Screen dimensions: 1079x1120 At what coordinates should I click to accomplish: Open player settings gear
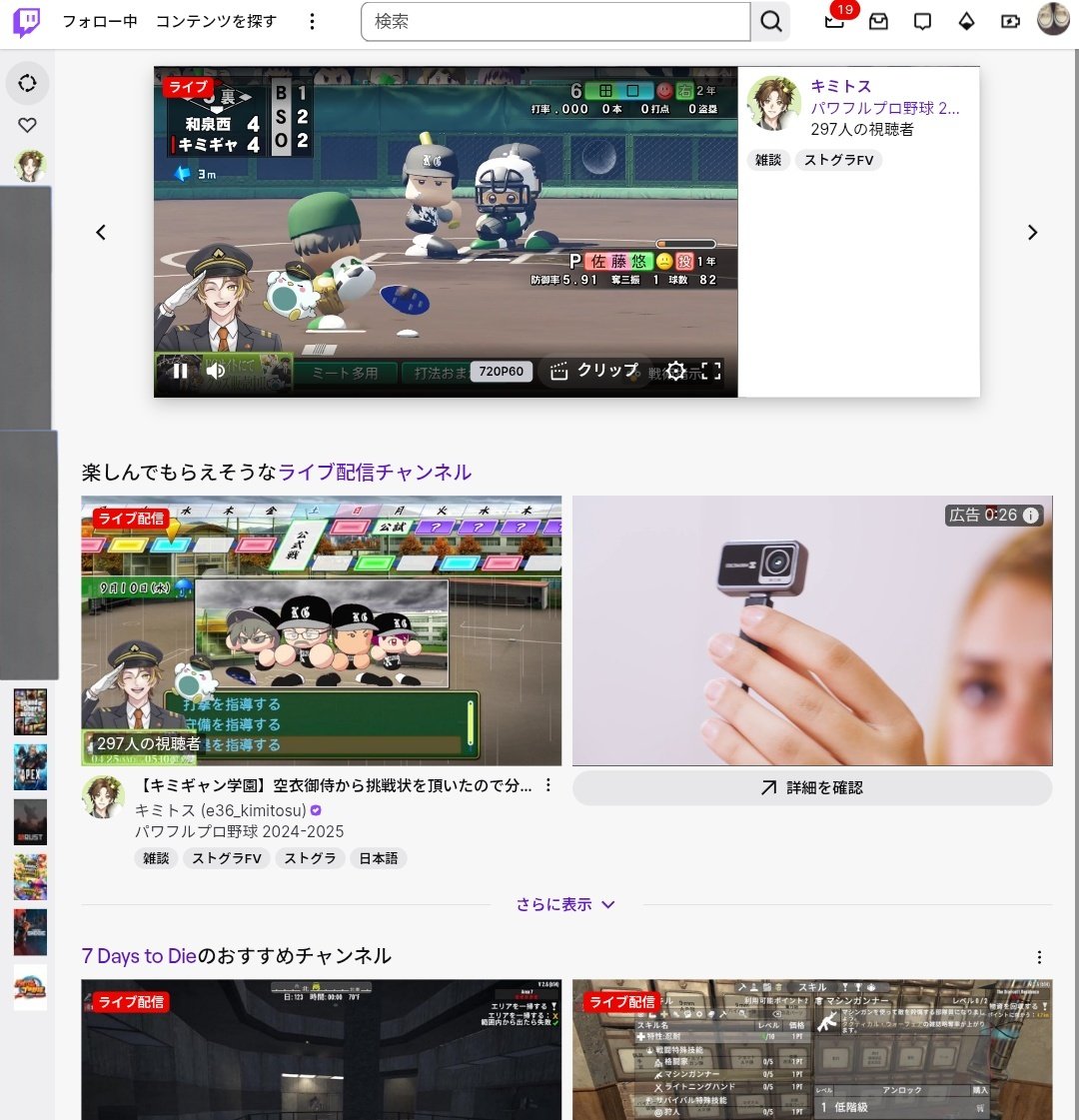coord(675,371)
